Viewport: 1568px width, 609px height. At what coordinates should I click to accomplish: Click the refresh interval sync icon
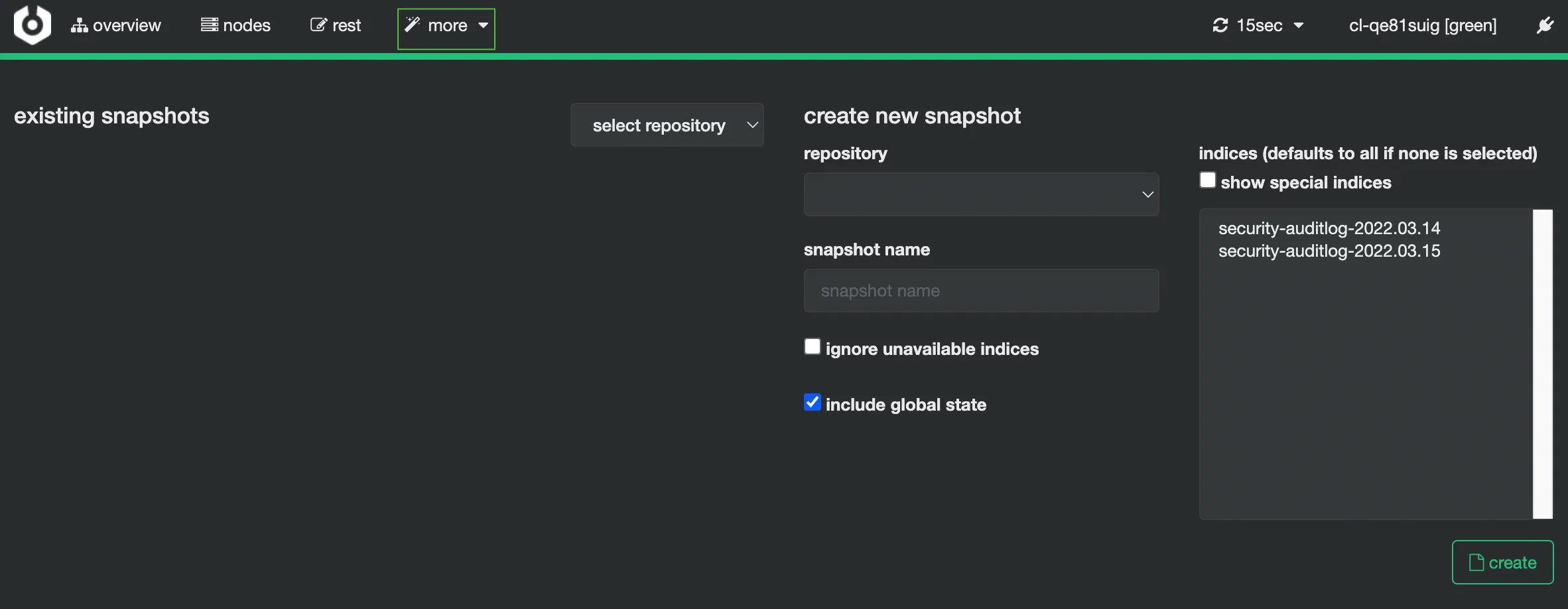point(1220,25)
